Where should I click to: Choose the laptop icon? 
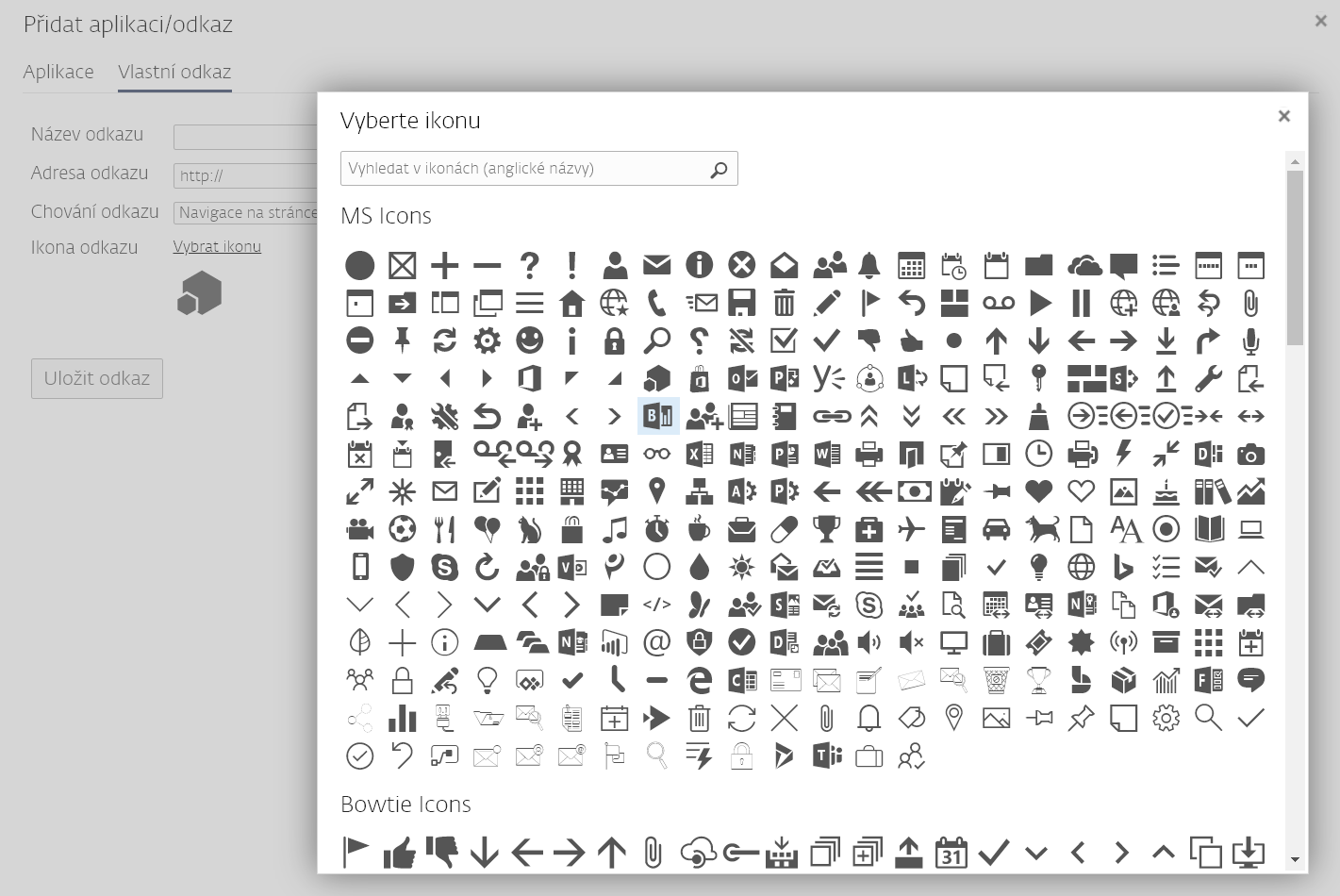click(x=1250, y=529)
